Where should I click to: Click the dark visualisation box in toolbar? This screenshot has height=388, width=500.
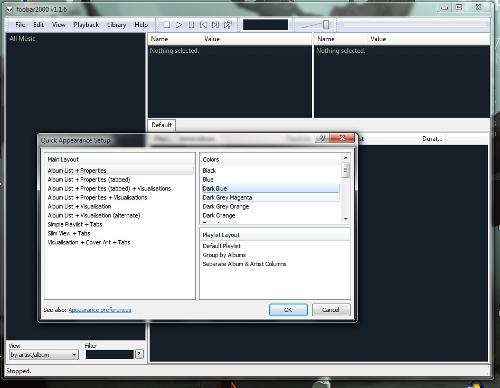click(x=265, y=25)
